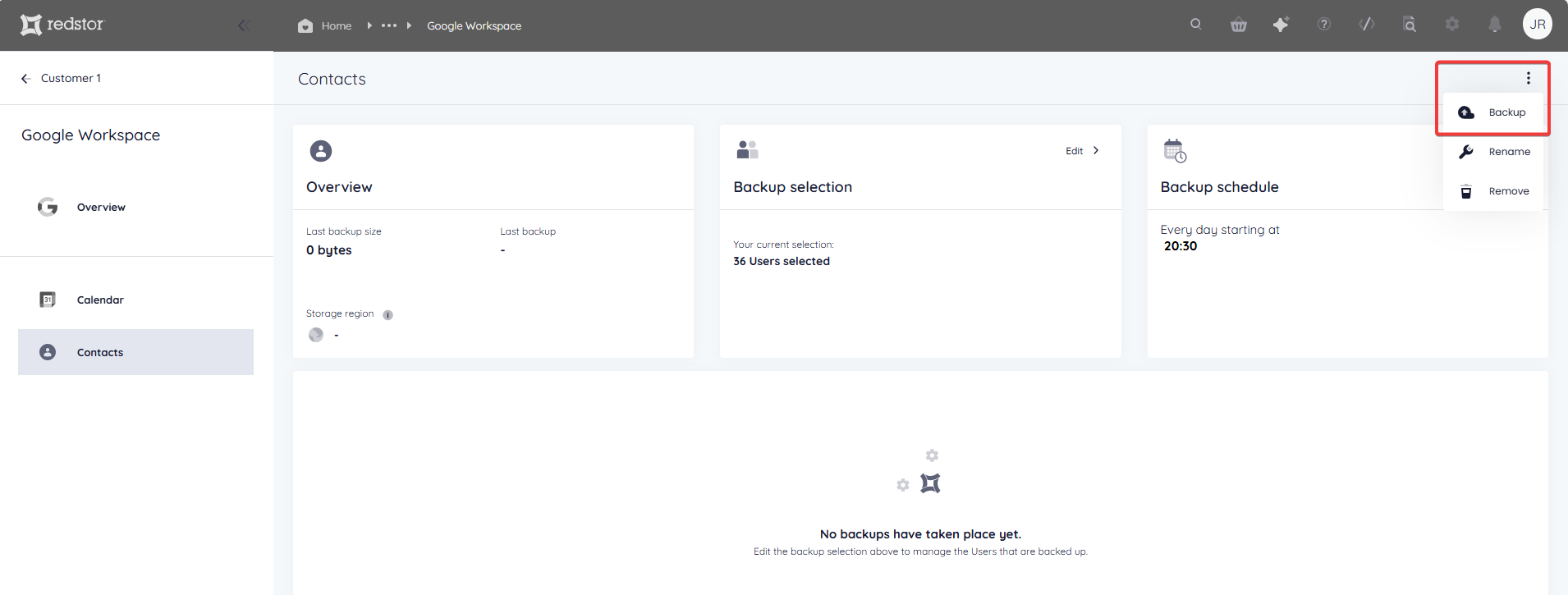Click the '36 Users selected' text

782,261
